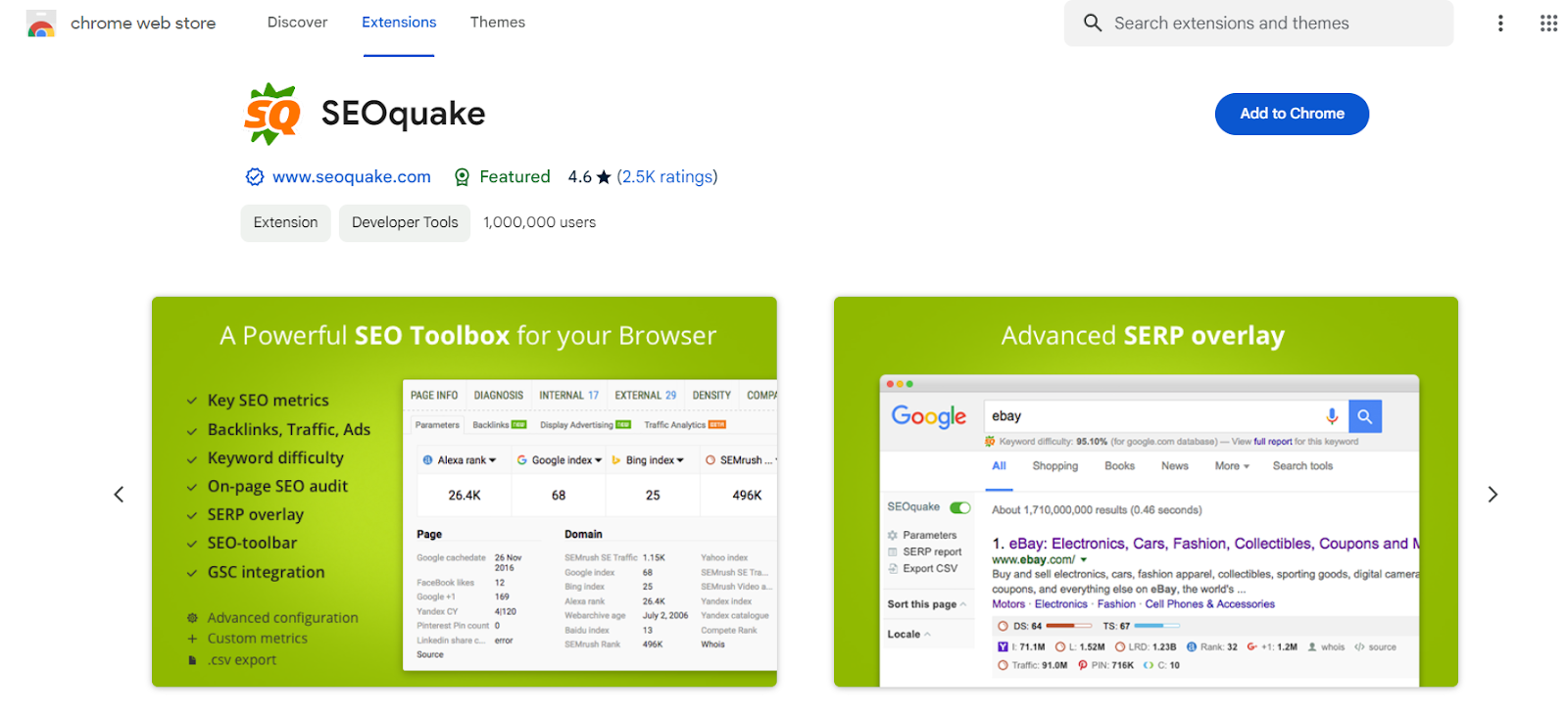Click the verified publisher badge icon
Image resolution: width=1568 pixels, height=716 pixels.
tap(255, 176)
